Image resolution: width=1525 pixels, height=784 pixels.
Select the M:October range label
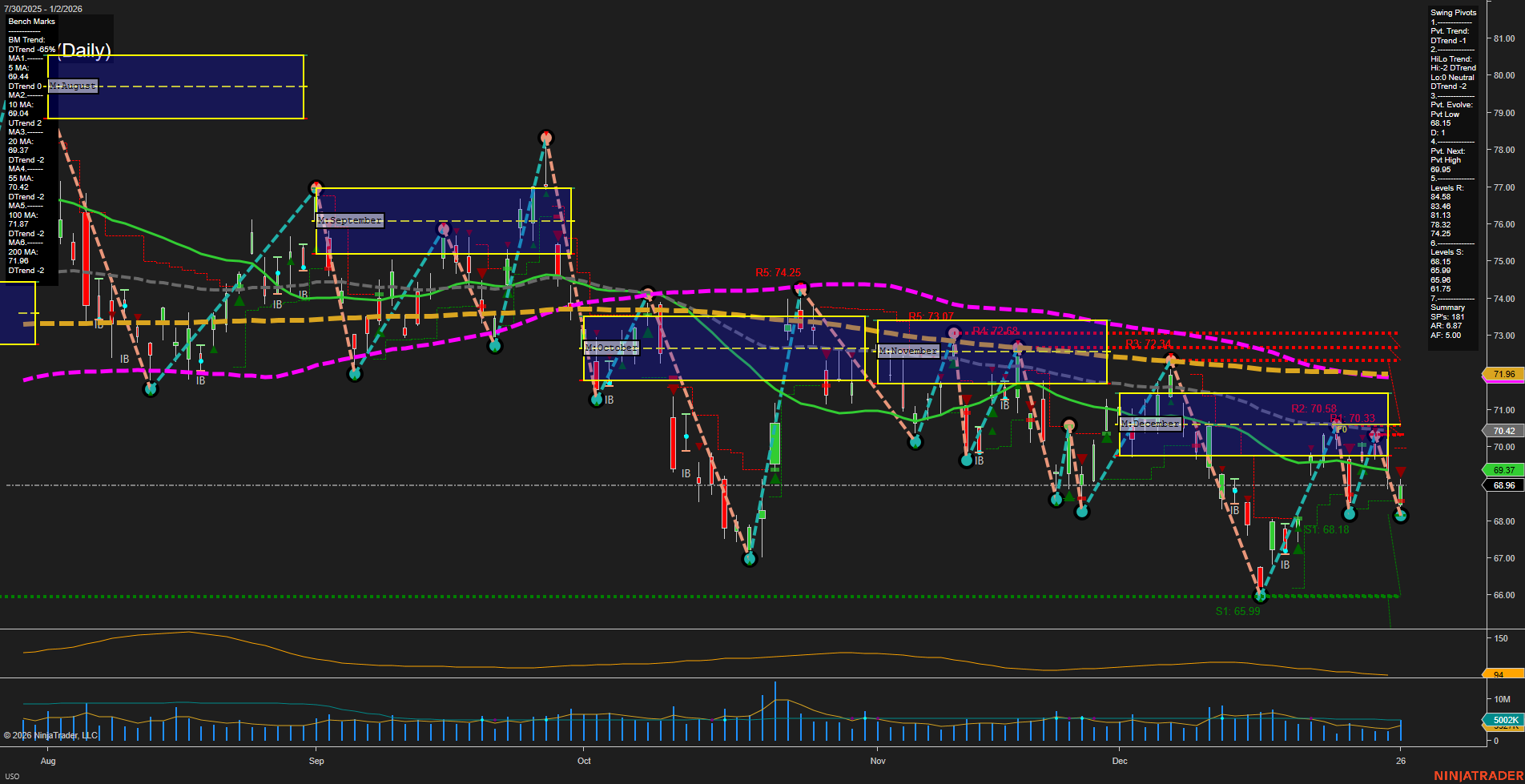click(x=612, y=347)
